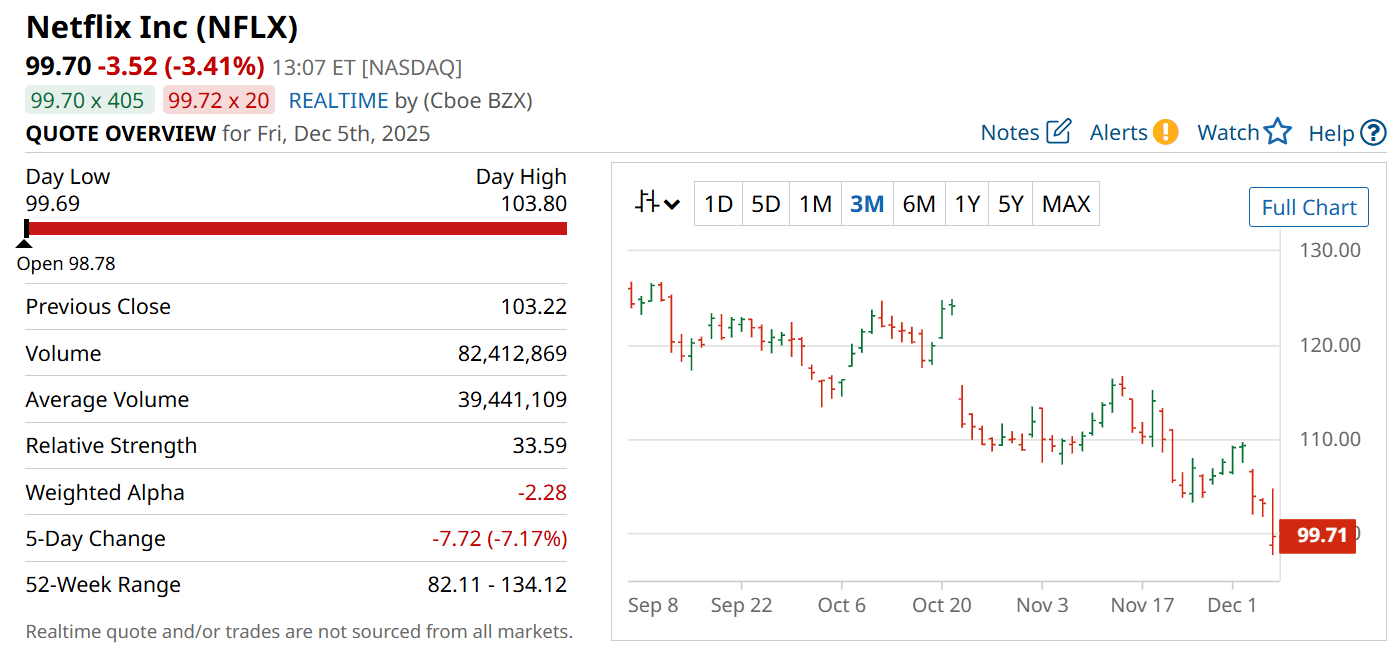Click the Watch star icon
The width and height of the screenshot is (1397, 650).
tap(1278, 132)
